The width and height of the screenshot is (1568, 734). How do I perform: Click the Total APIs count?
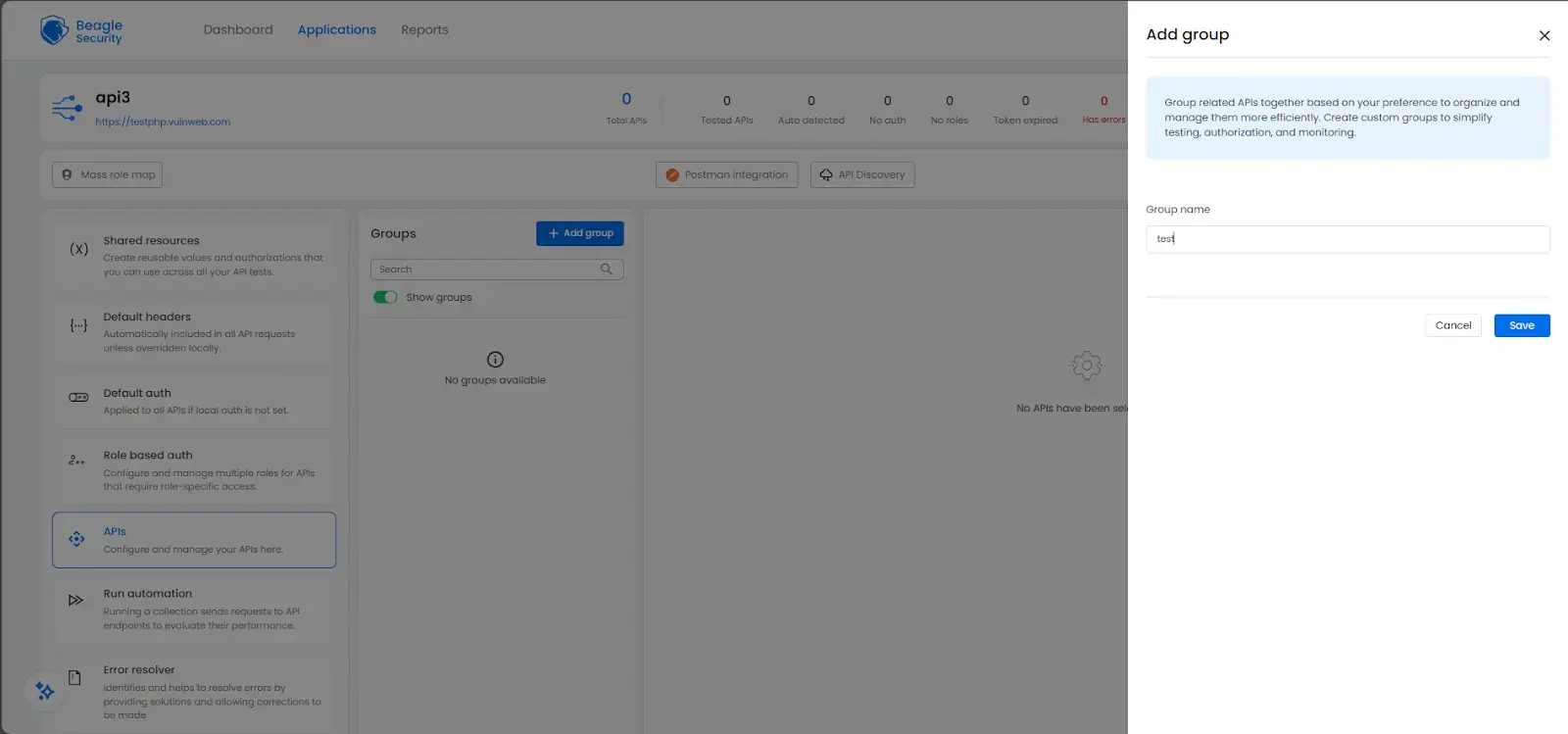(626, 99)
